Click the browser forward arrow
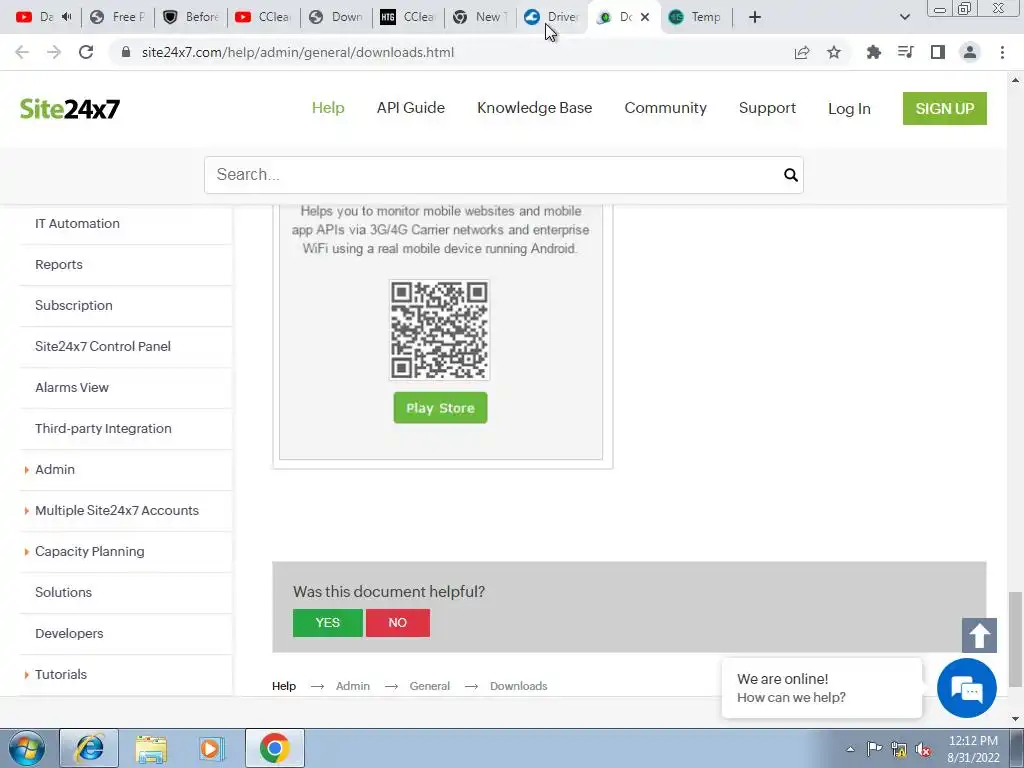The height and width of the screenshot is (768, 1024). click(x=54, y=52)
